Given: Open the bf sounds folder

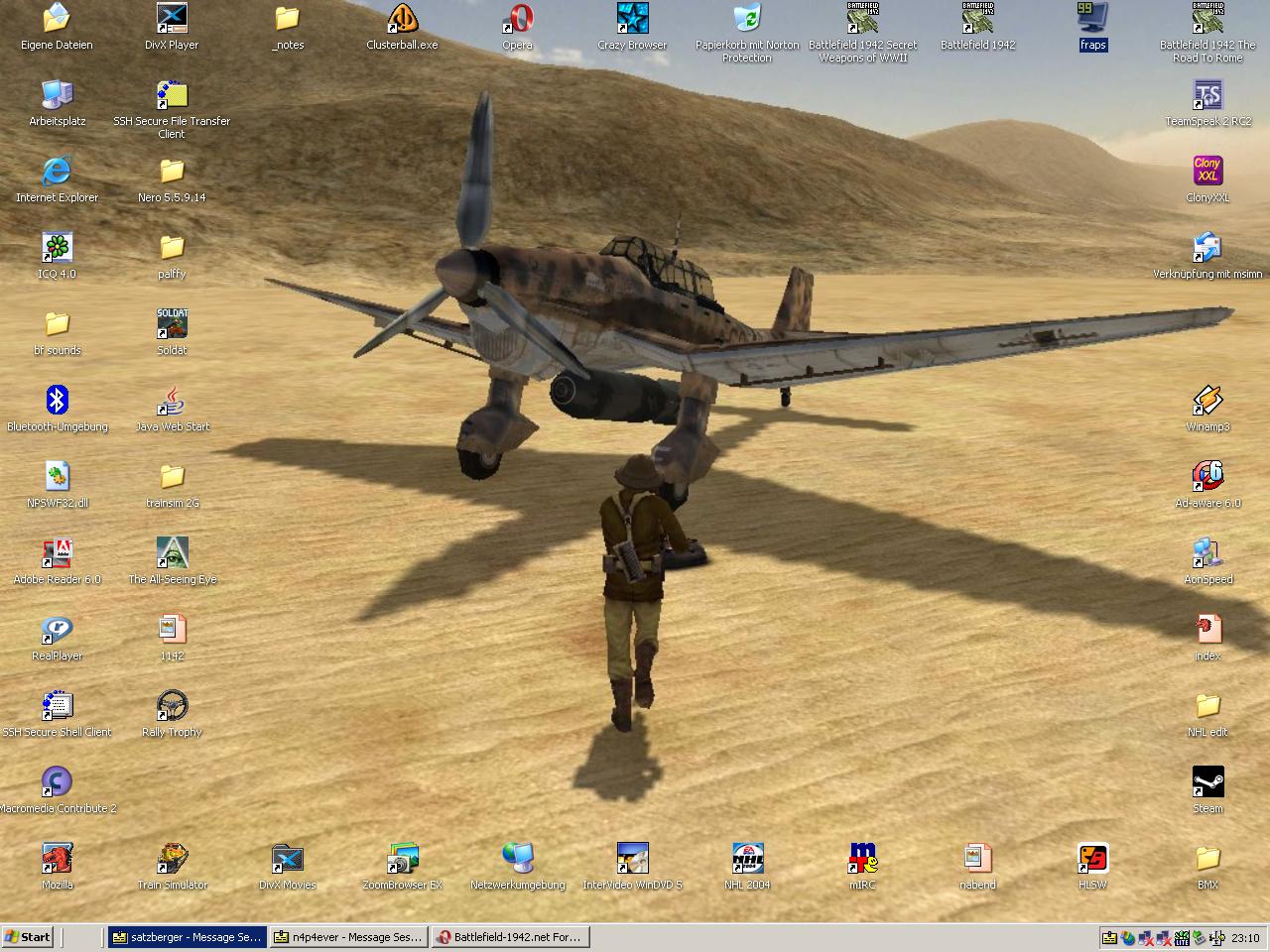Looking at the screenshot, I should (x=57, y=332).
